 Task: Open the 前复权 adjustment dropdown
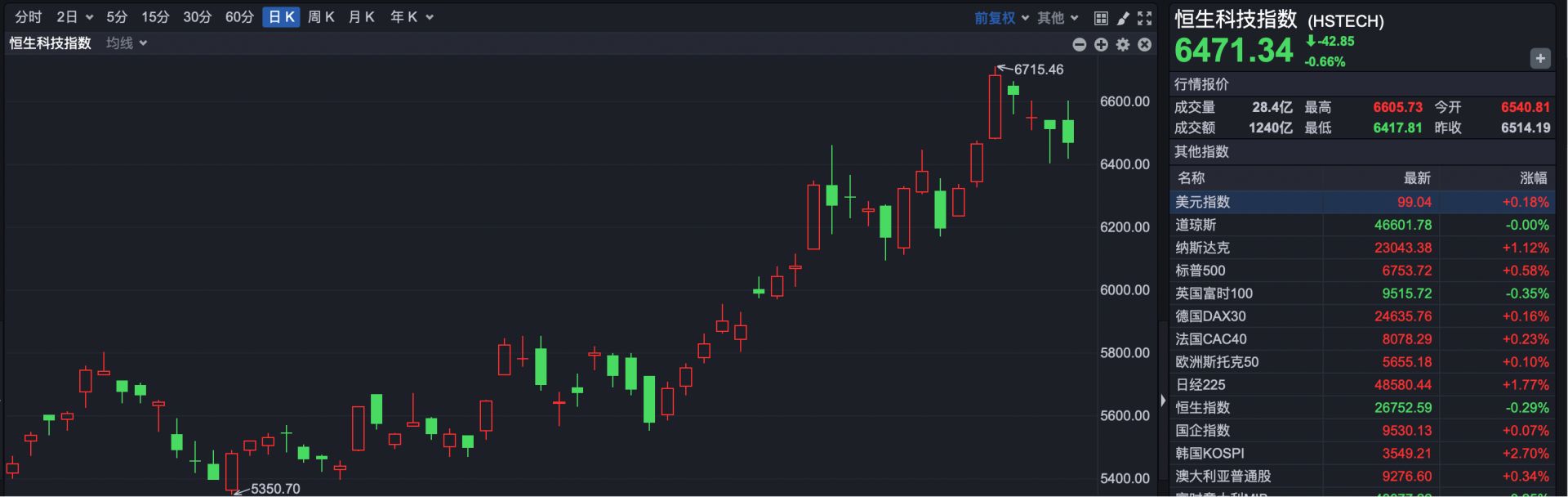click(x=1001, y=17)
